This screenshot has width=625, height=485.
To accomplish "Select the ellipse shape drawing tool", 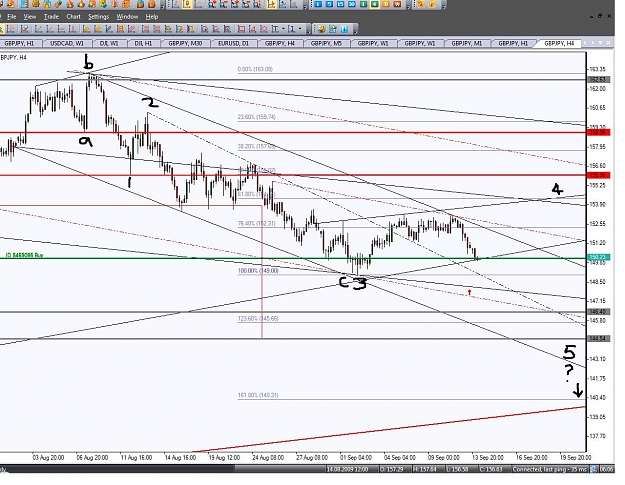I will coord(264,29).
